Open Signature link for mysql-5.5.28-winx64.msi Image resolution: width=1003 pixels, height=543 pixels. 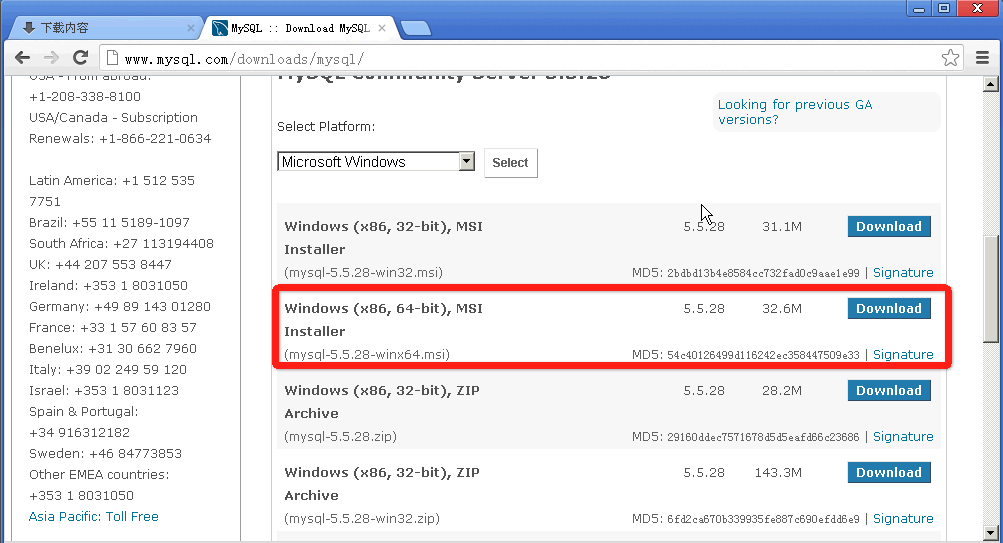tap(902, 355)
